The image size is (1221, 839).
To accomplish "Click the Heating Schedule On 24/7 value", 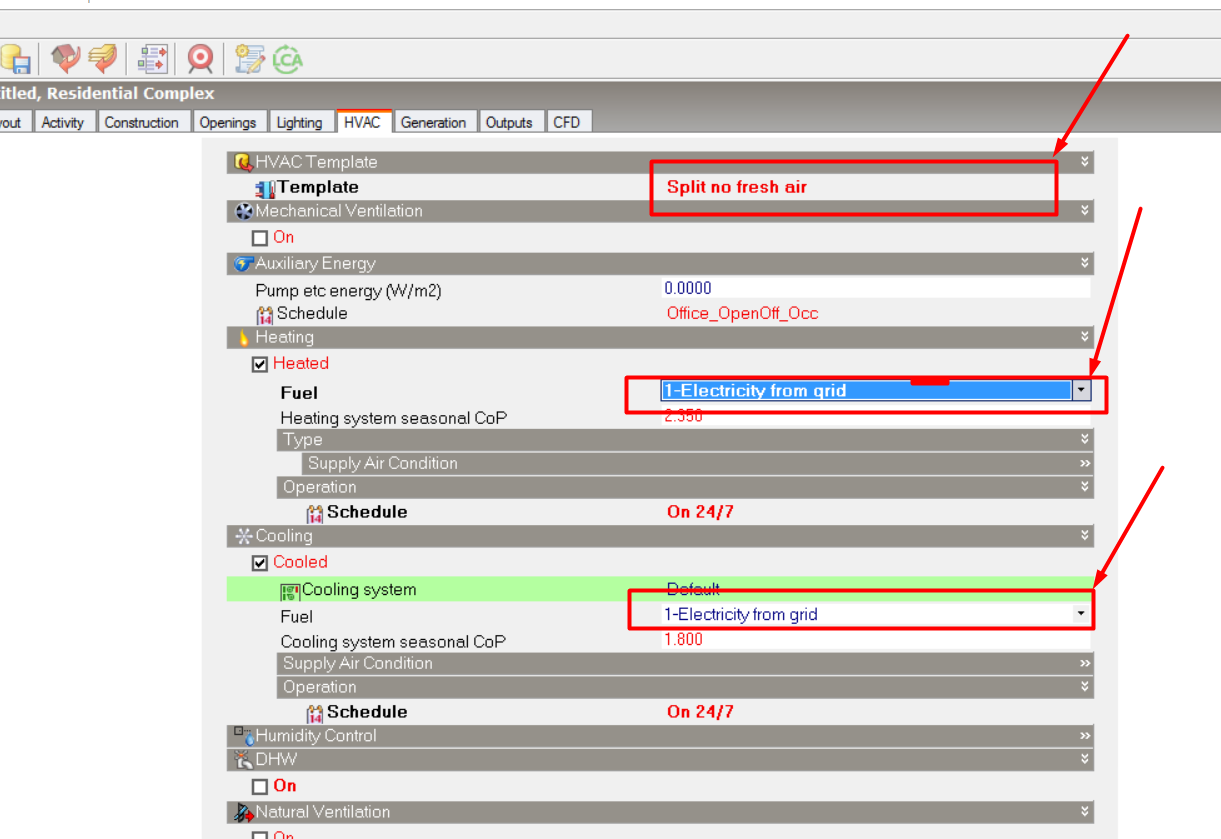I will point(700,512).
